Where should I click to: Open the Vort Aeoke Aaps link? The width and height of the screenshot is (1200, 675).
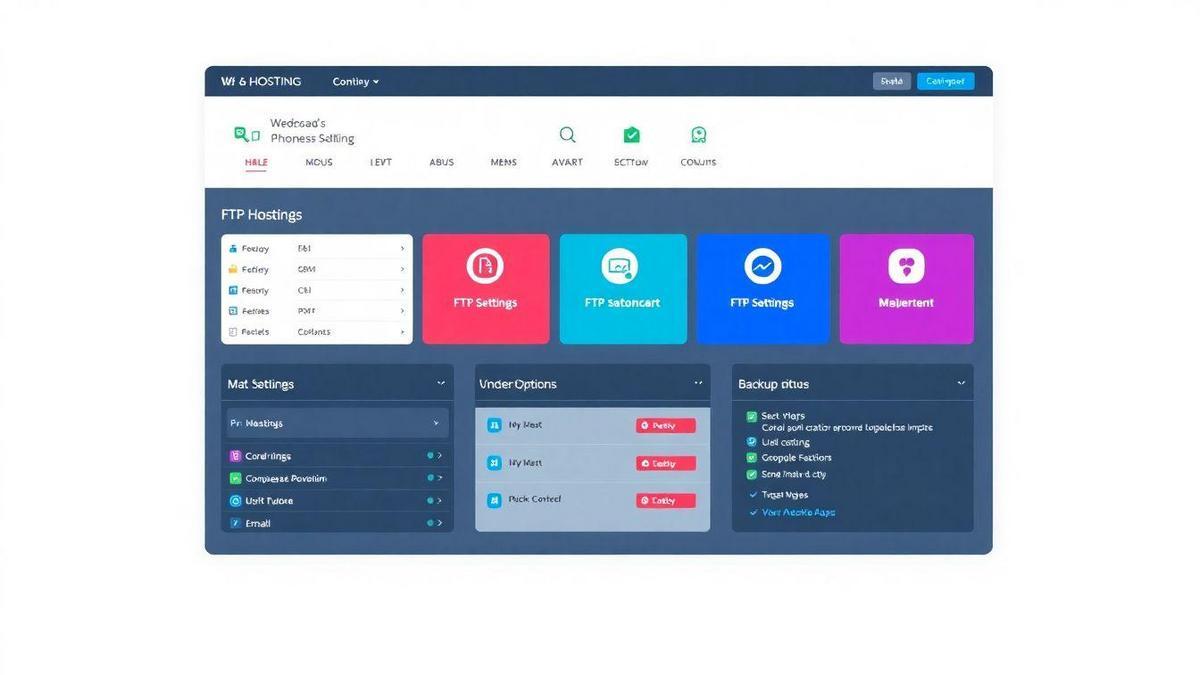point(798,512)
